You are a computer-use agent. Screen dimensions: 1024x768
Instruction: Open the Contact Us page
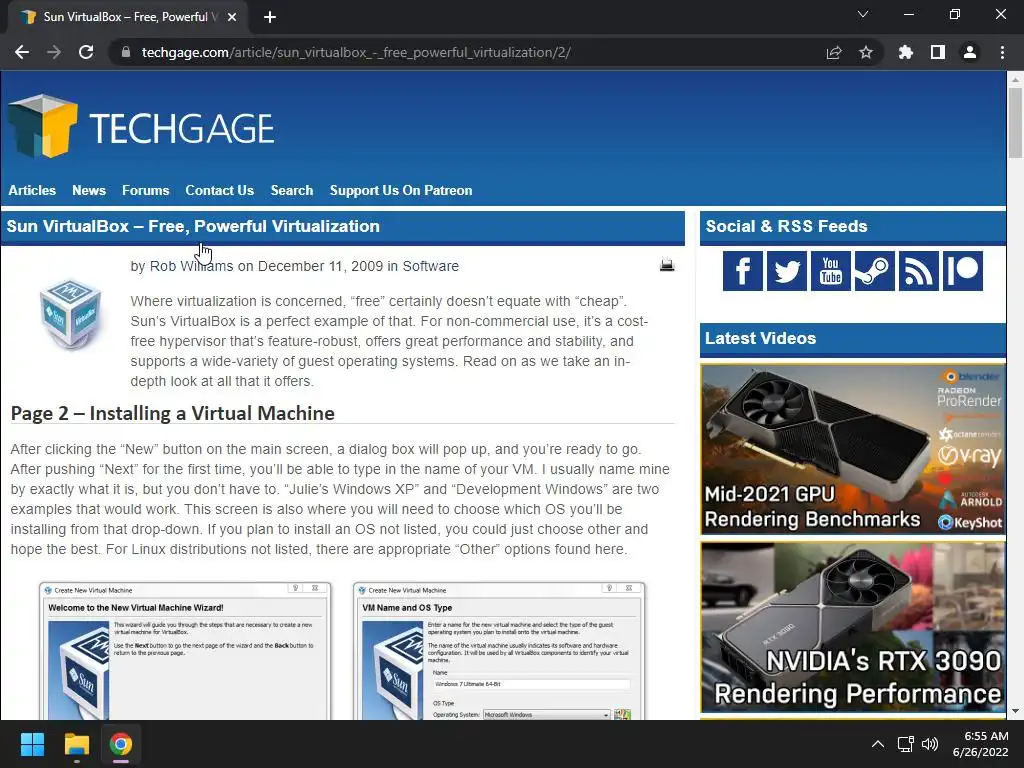(219, 190)
